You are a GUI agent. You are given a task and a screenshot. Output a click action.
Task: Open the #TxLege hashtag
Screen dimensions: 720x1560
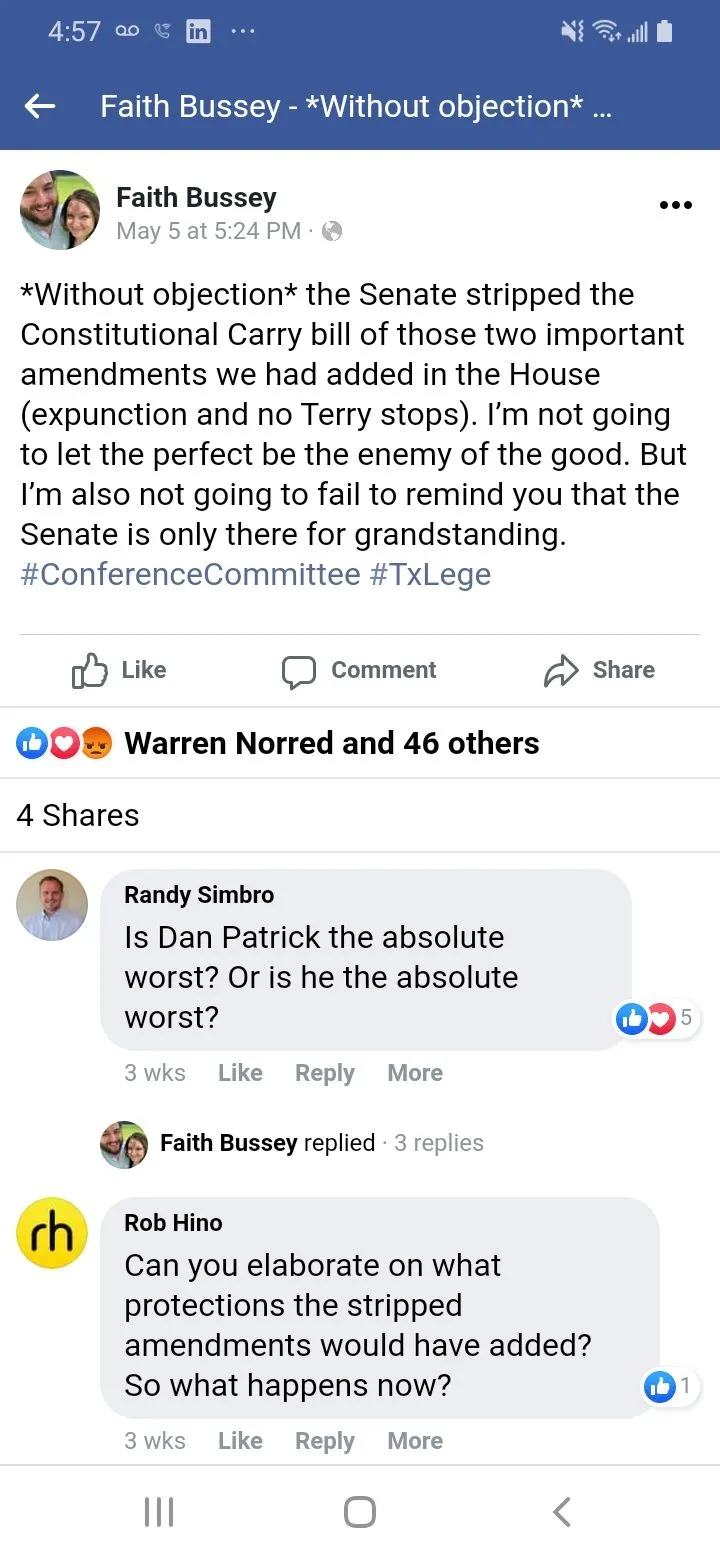[430, 575]
